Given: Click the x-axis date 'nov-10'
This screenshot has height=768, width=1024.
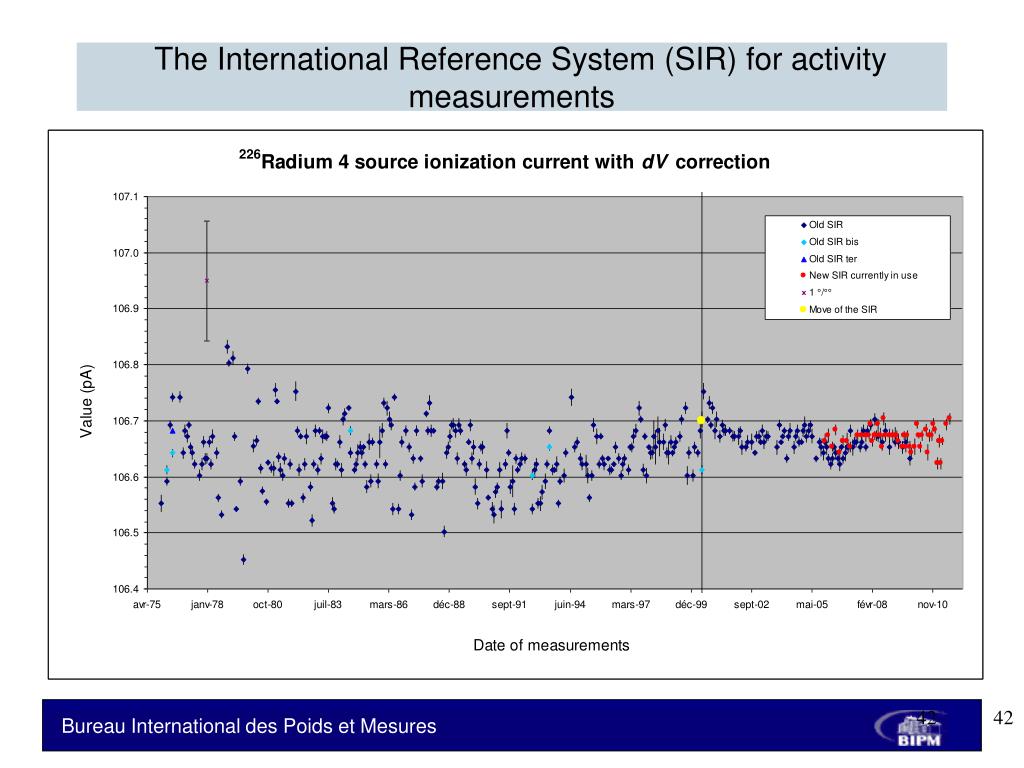Looking at the screenshot, I should point(933,605).
